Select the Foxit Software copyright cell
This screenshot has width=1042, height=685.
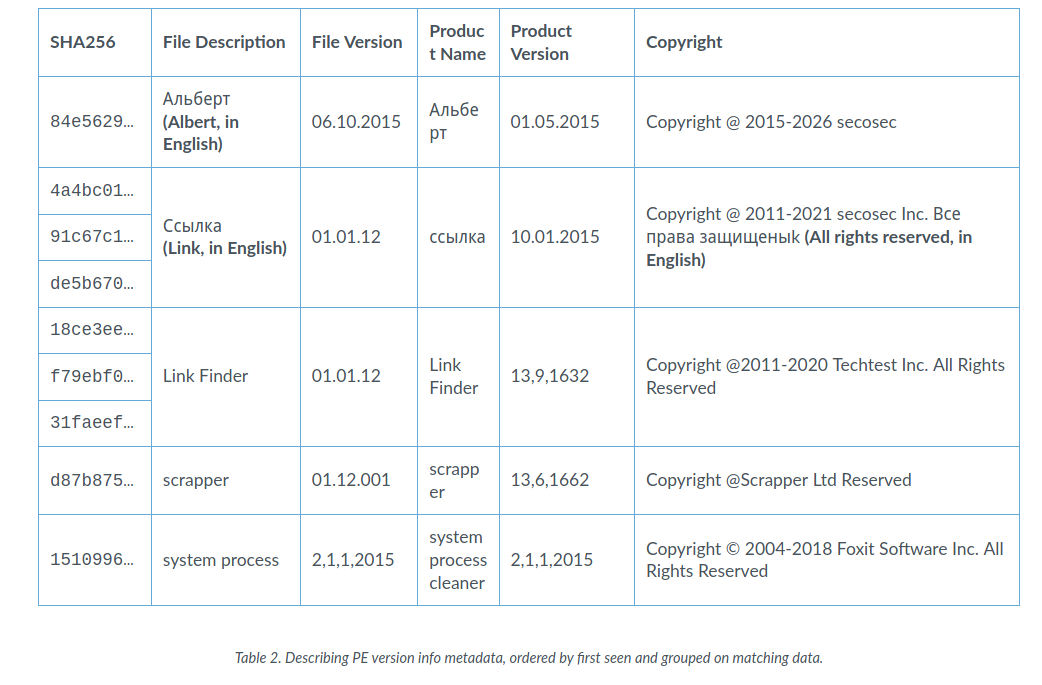point(825,559)
